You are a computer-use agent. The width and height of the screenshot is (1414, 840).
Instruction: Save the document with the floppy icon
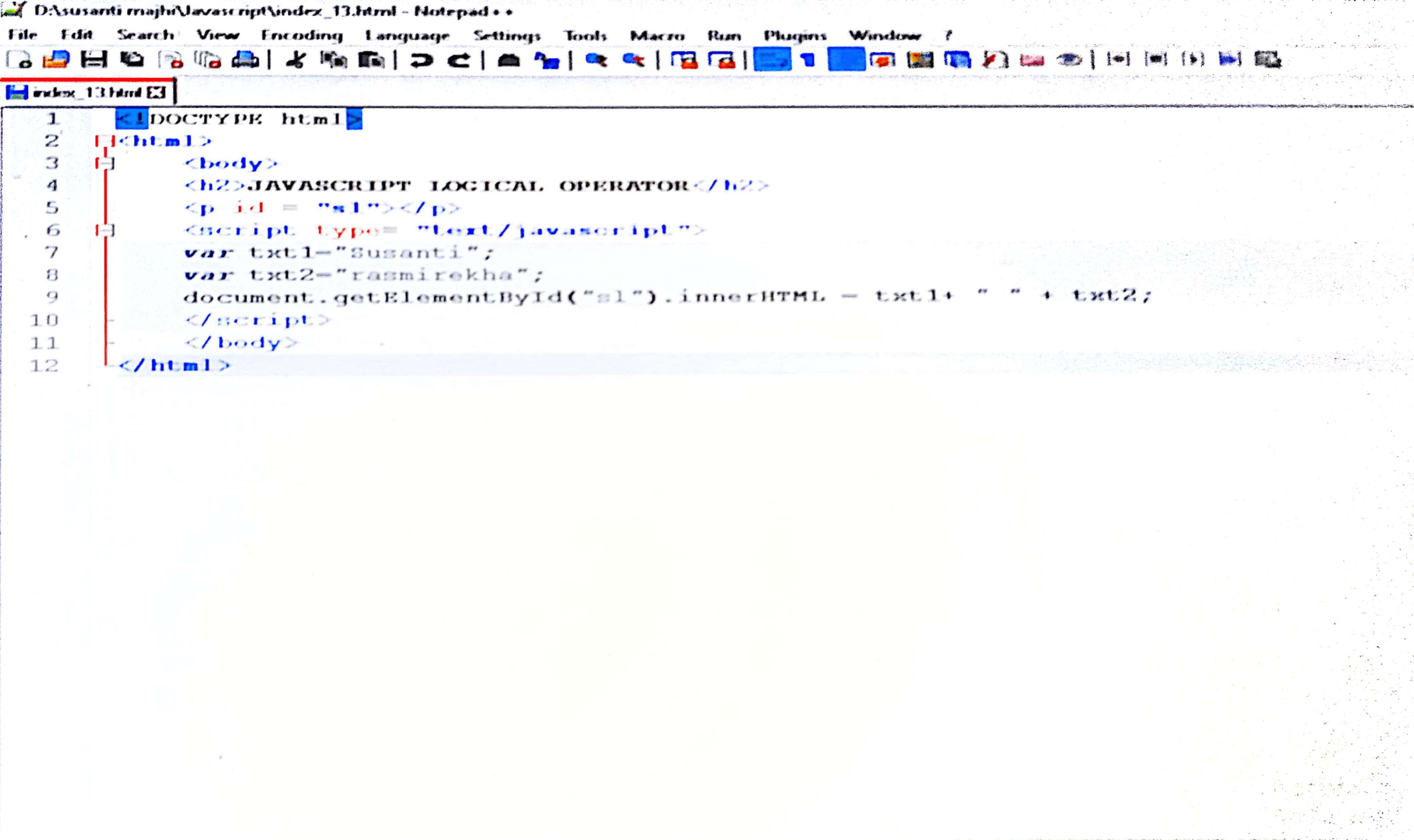(93, 59)
